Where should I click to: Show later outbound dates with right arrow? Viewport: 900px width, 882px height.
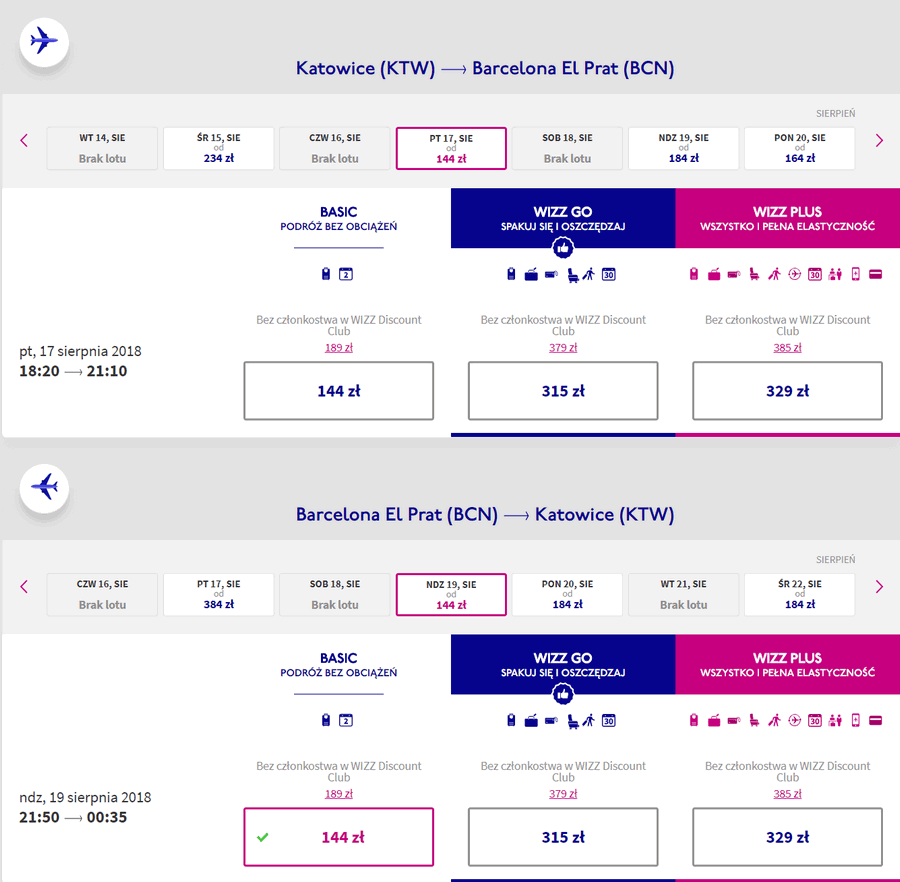point(879,141)
